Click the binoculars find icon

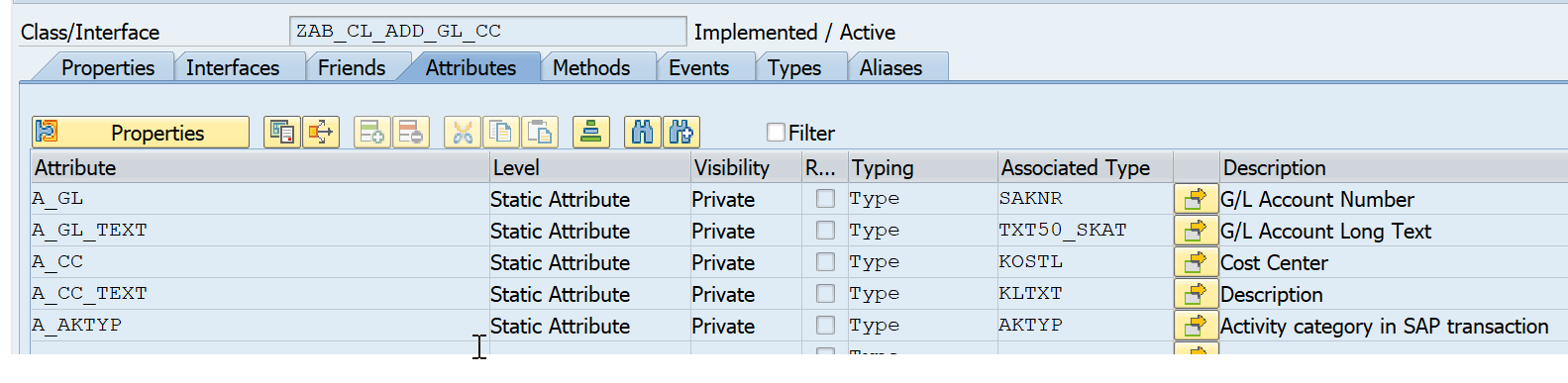click(643, 133)
